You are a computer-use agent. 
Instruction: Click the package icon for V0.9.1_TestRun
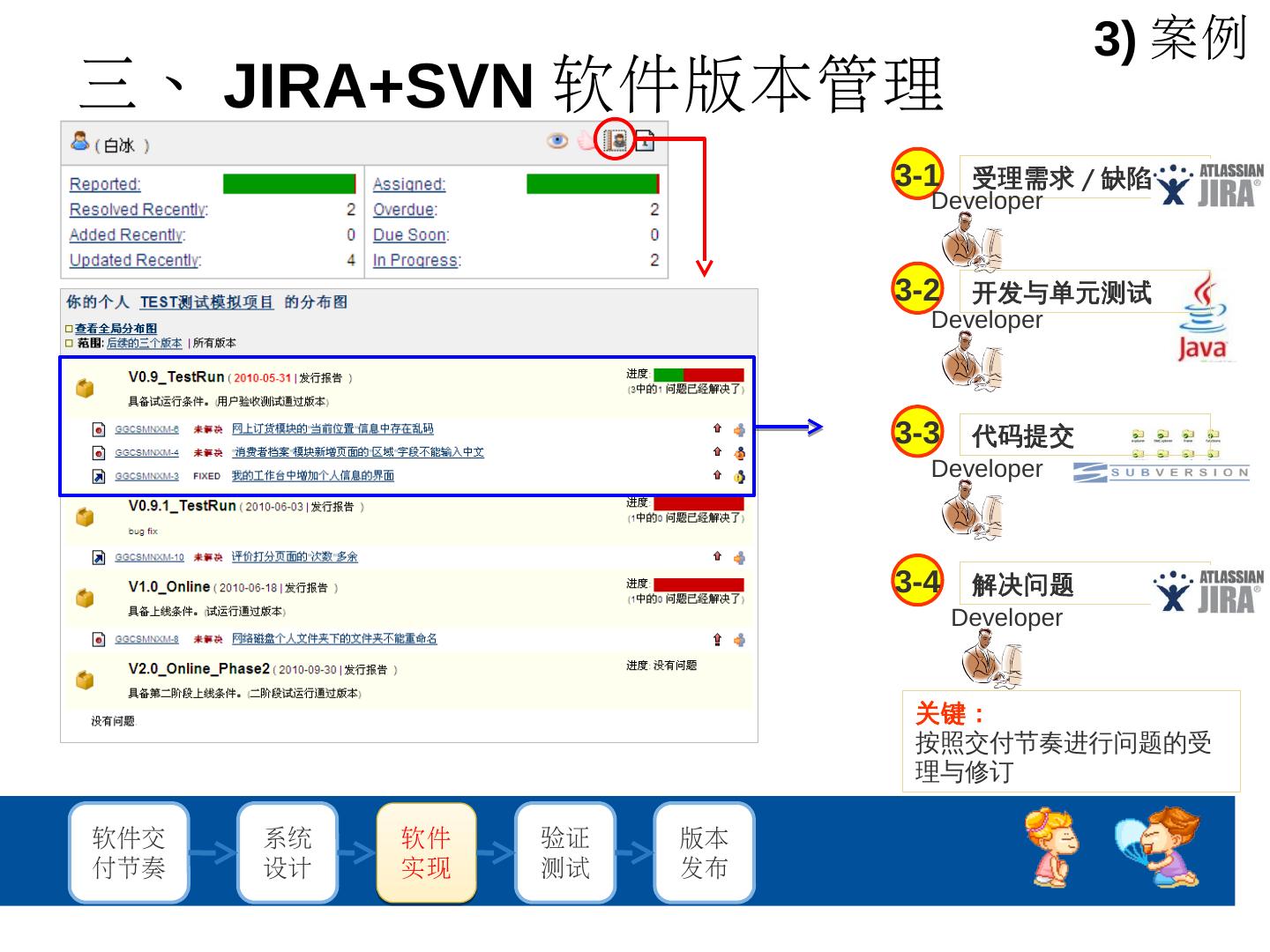tap(85, 517)
